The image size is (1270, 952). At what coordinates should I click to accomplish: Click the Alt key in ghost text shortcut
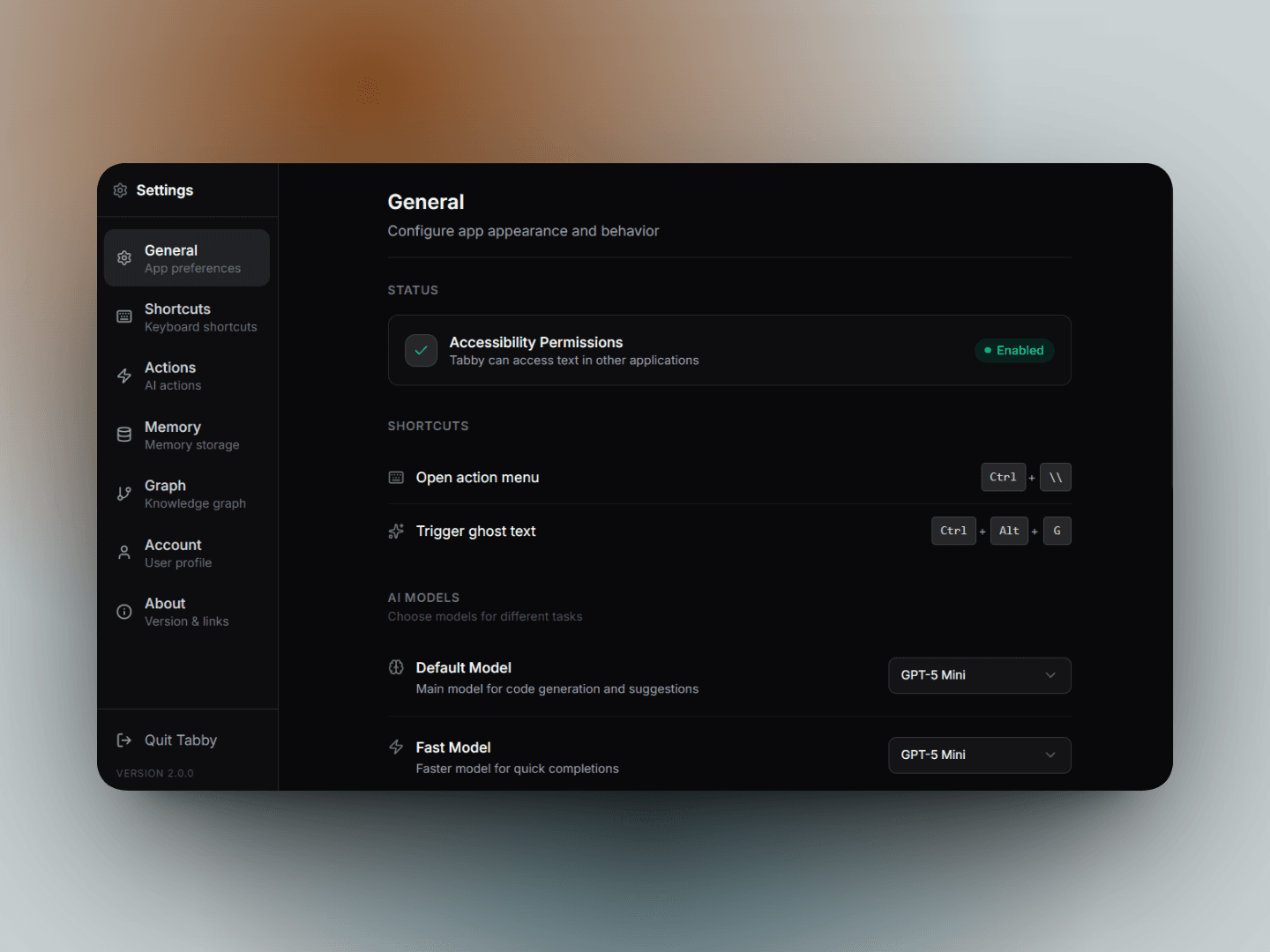(x=1009, y=531)
